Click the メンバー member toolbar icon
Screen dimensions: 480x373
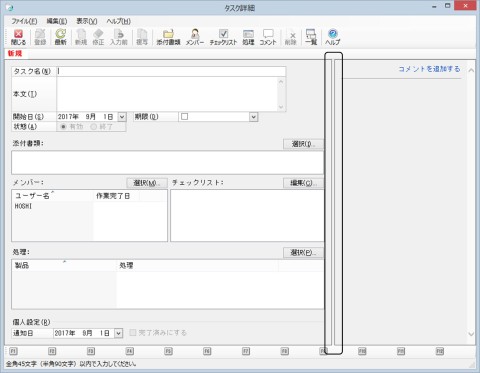click(x=195, y=37)
